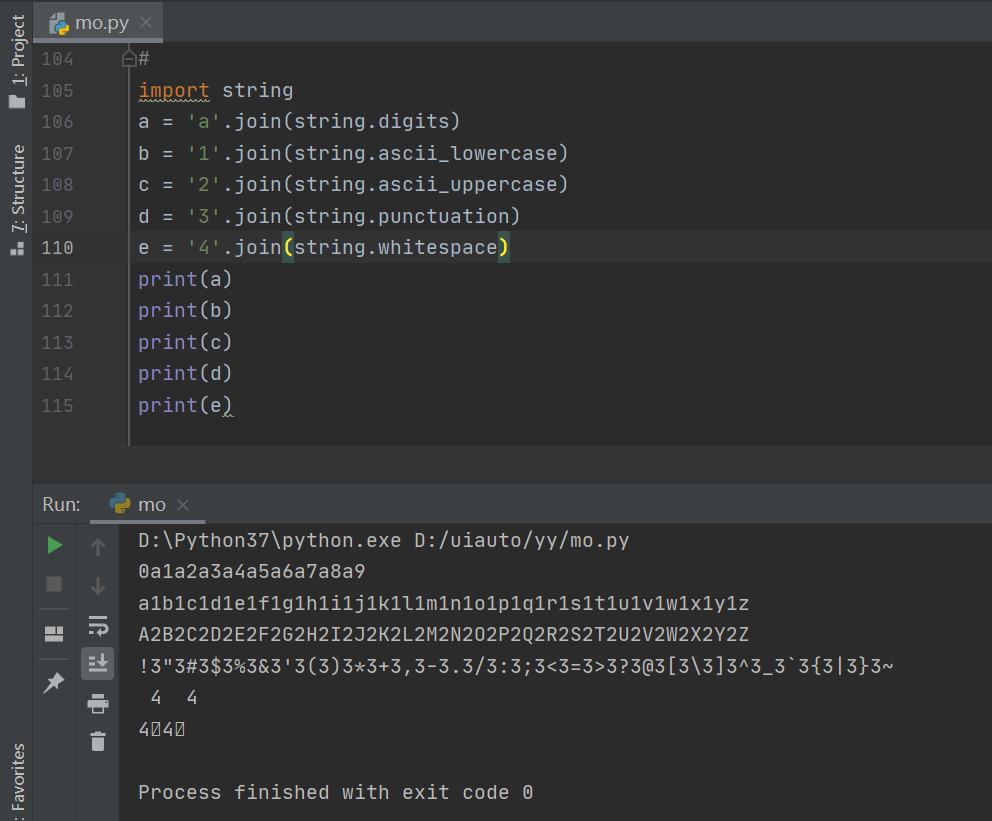Viewport: 992px width, 821px height.
Task: Clear console output with trash icon
Action: [98, 741]
